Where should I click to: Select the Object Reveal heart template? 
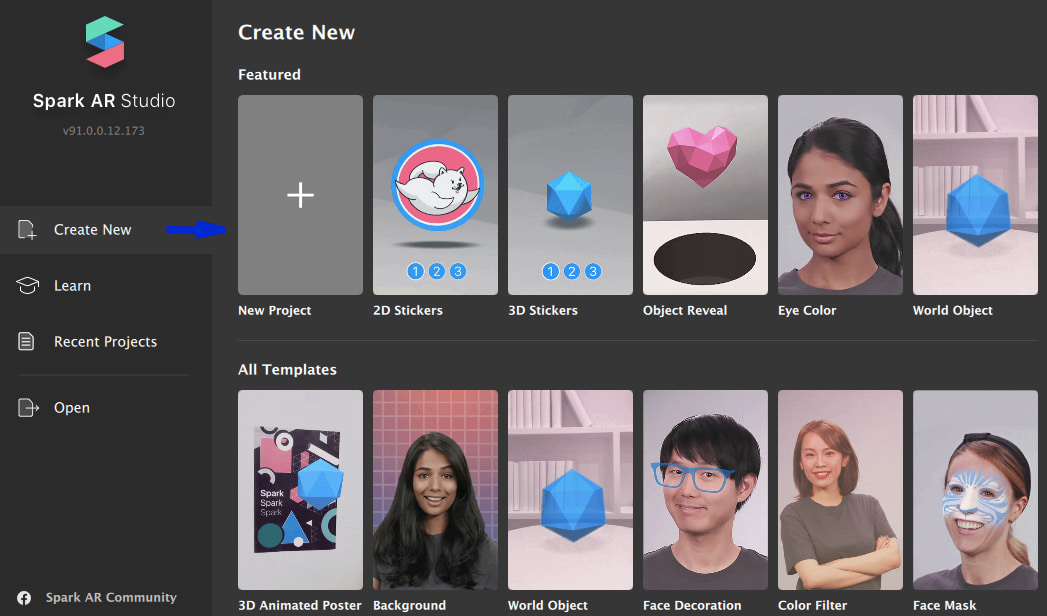(705, 195)
